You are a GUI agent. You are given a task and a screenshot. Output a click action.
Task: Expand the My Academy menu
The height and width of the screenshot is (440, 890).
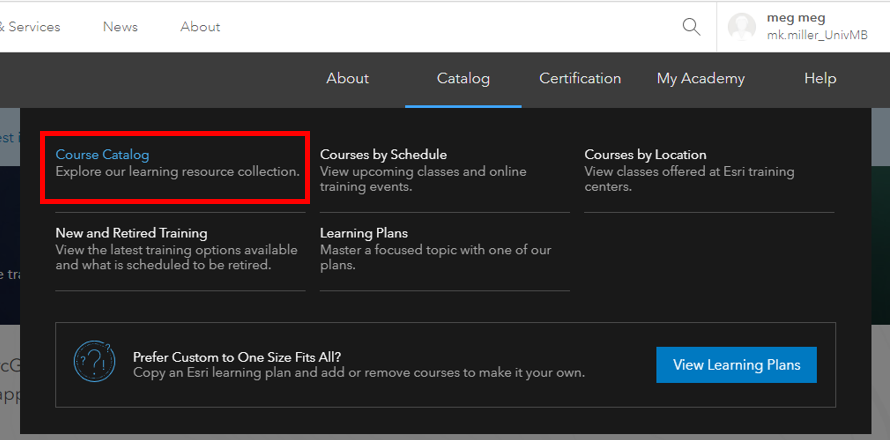tap(700, 79)
